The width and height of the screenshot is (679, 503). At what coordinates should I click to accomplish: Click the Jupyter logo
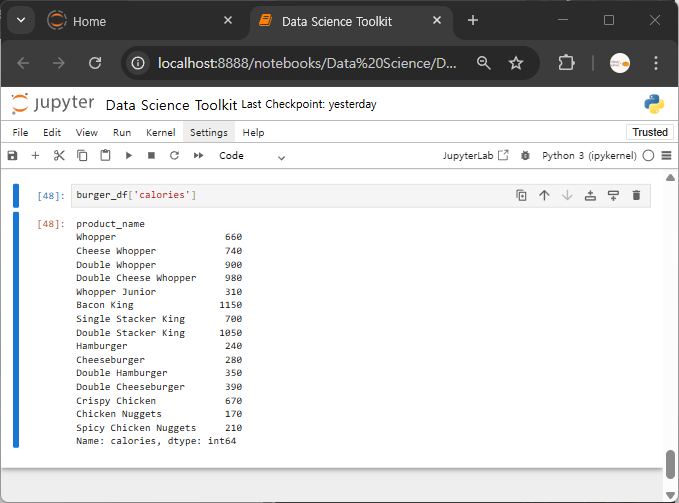click(52, 104)
